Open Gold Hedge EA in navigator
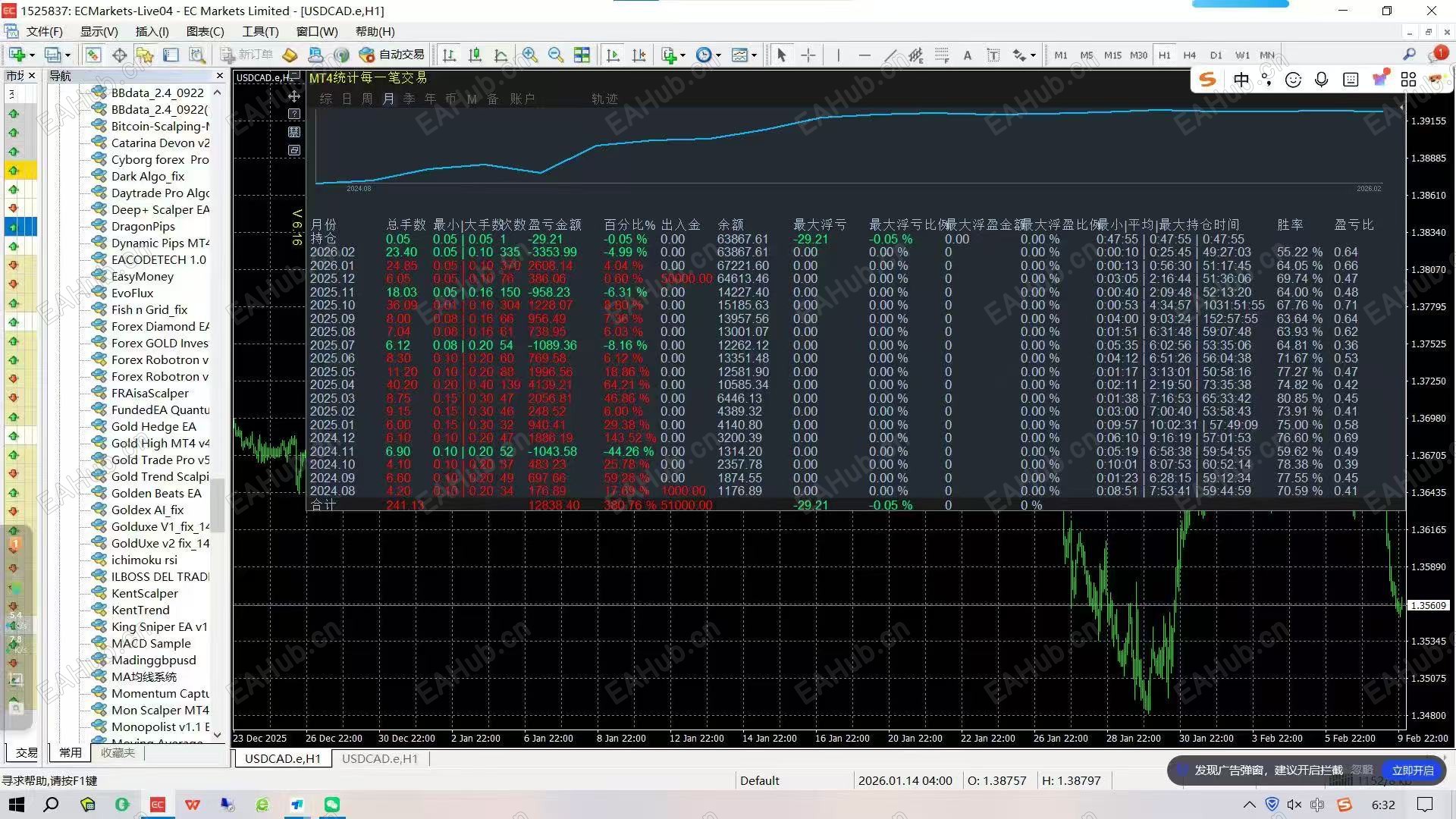Screen dimensions: 1456x819 point(153,426)
